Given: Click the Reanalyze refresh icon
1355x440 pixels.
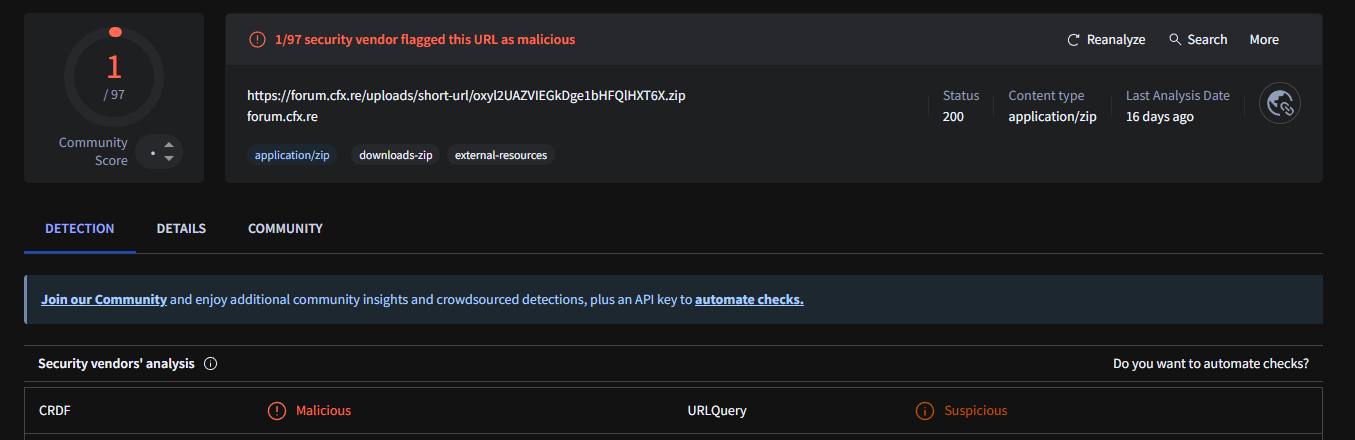Looking at the screenshot, I should click(x=1074, y=40).
